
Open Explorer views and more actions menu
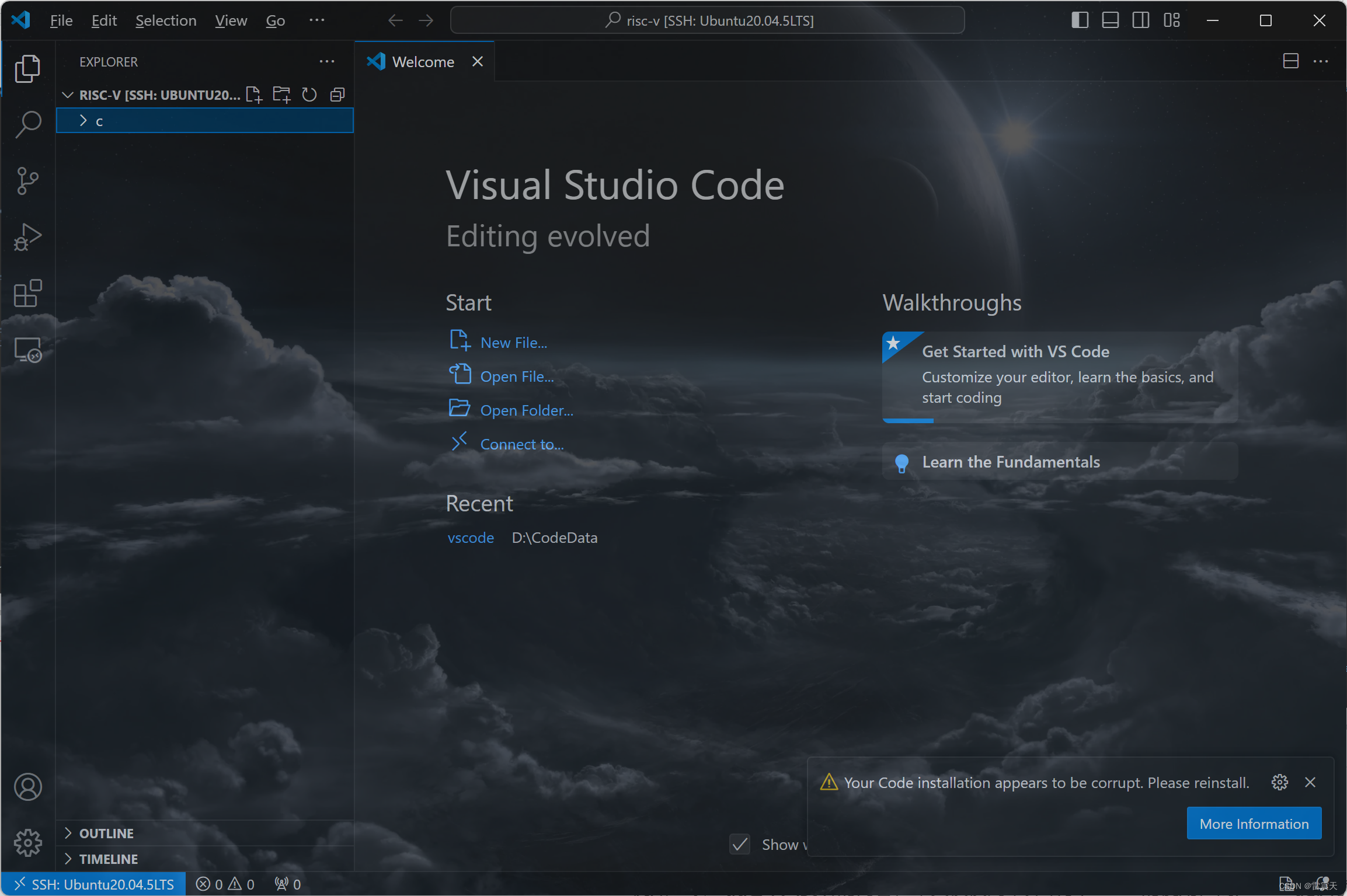click(327, 61)
